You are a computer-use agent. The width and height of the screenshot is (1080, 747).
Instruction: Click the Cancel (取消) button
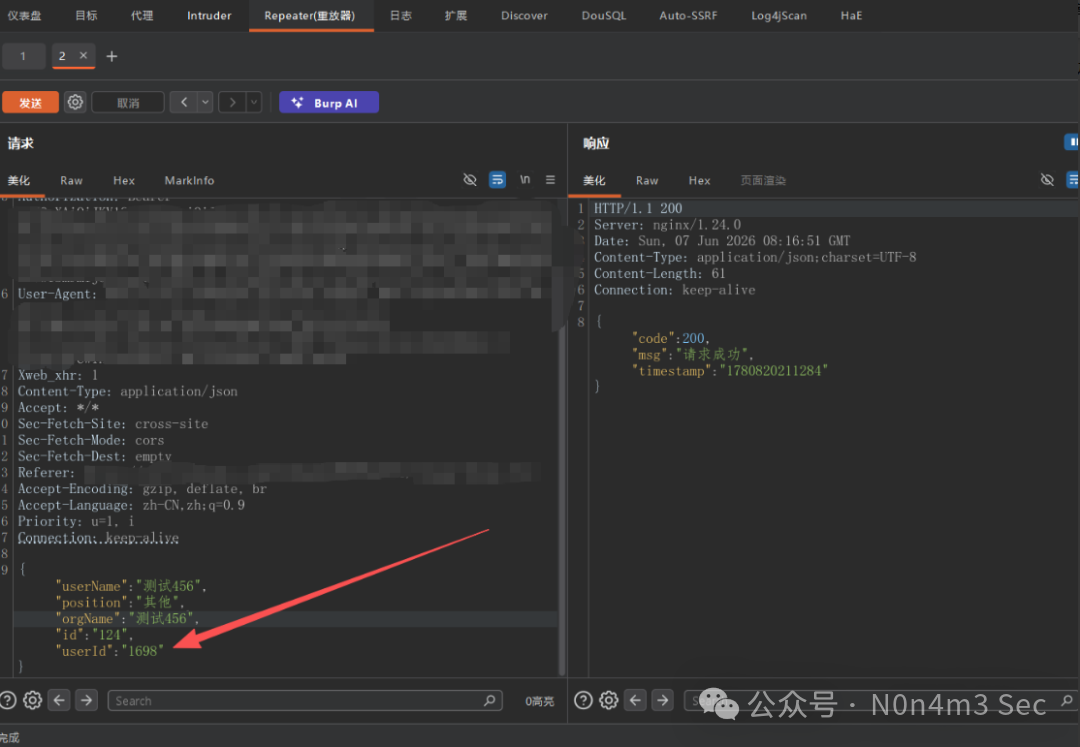[128, 103]
